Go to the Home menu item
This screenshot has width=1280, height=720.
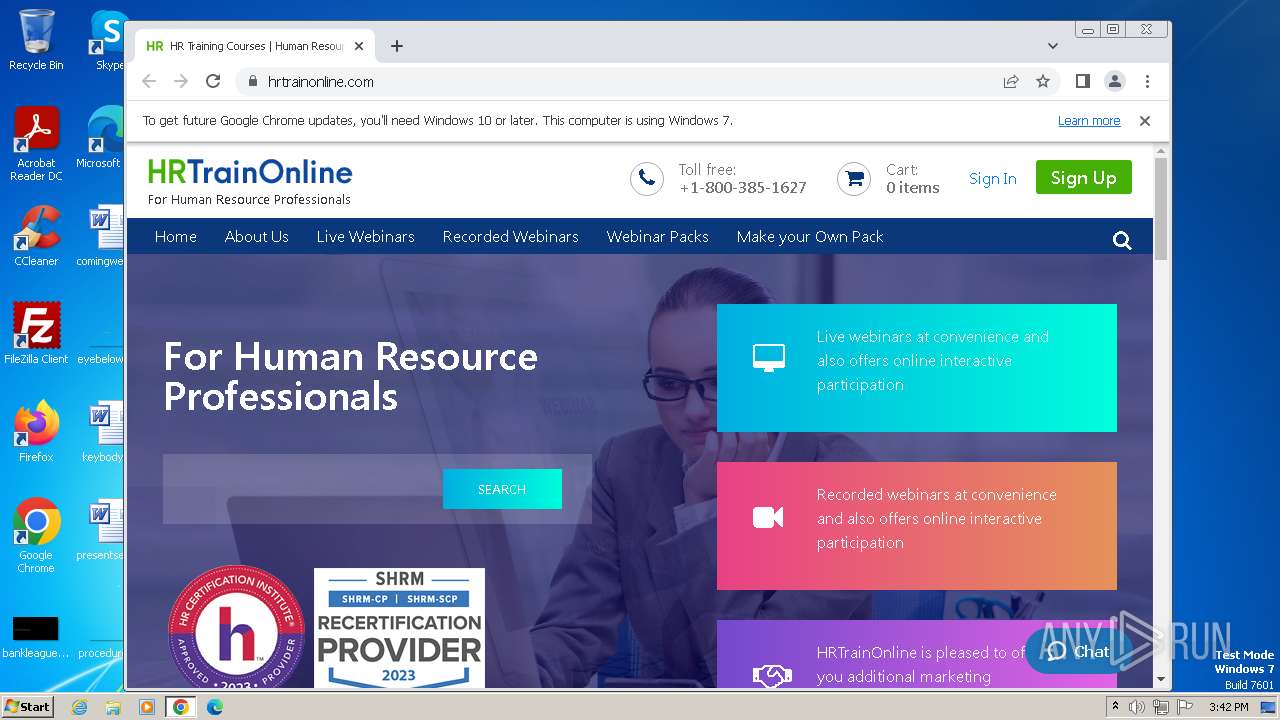[x=176, y=237]
